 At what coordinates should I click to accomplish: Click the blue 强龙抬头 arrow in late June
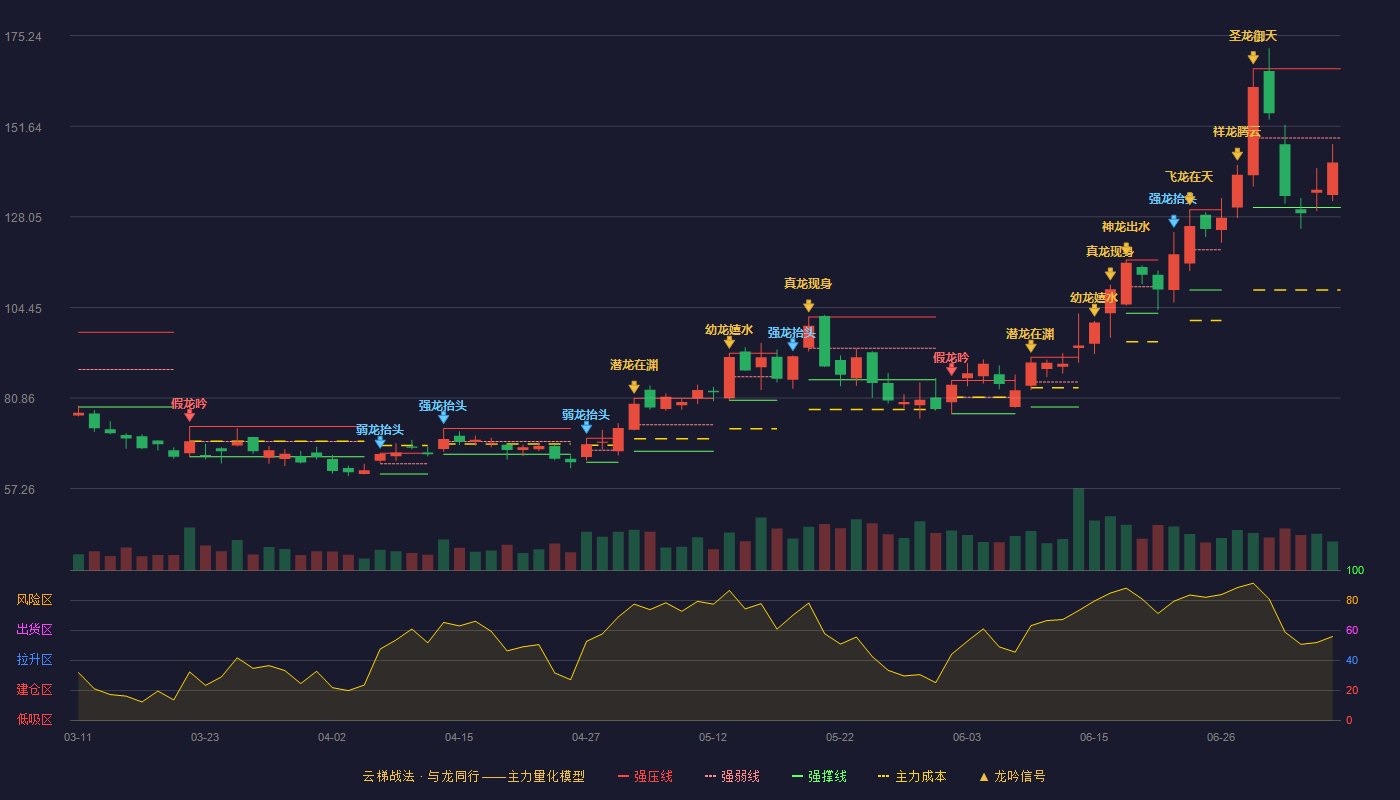[1174, 221]
